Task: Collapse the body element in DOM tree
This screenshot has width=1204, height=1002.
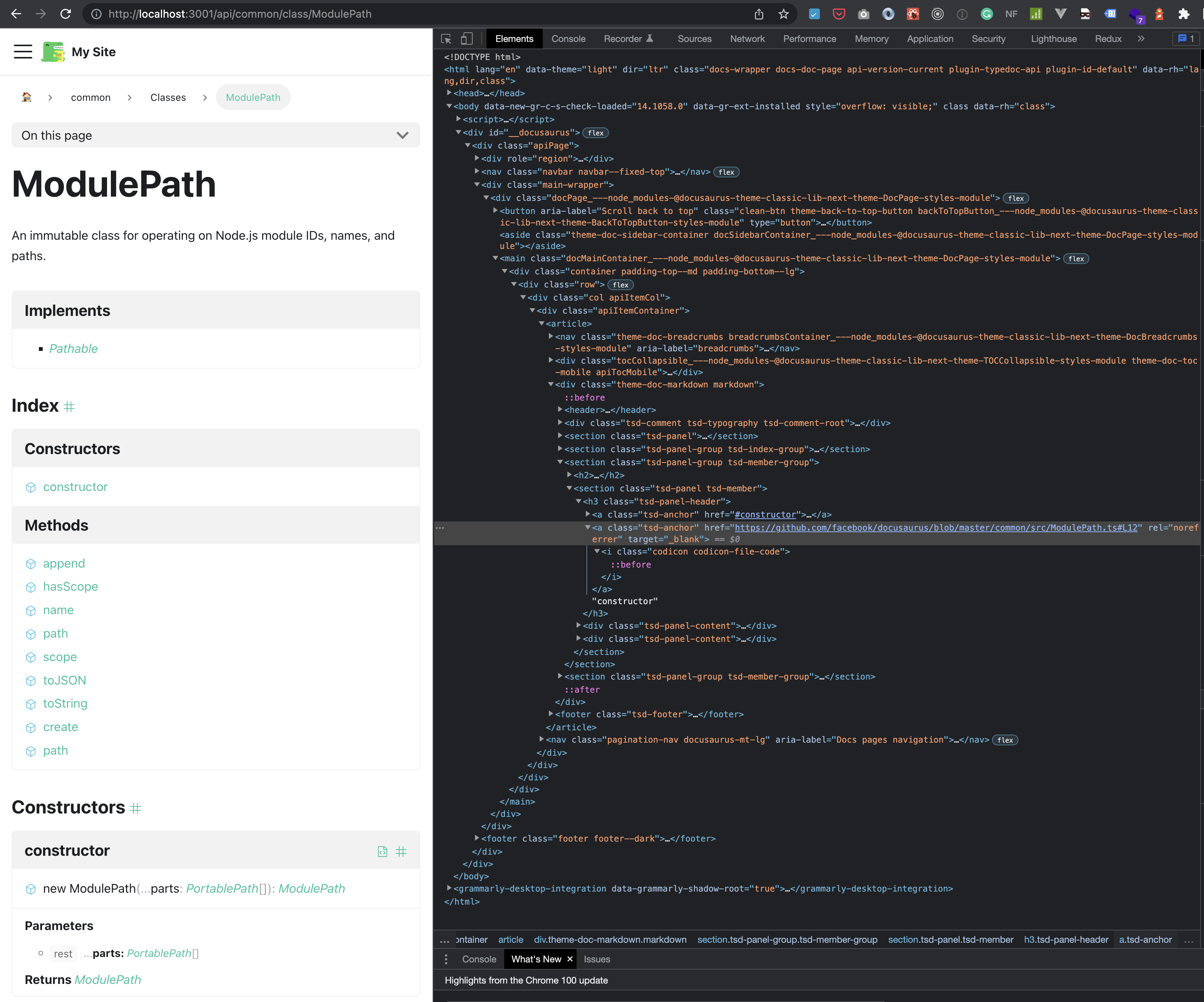Action: pyautogui.click(x=449, y=106)
